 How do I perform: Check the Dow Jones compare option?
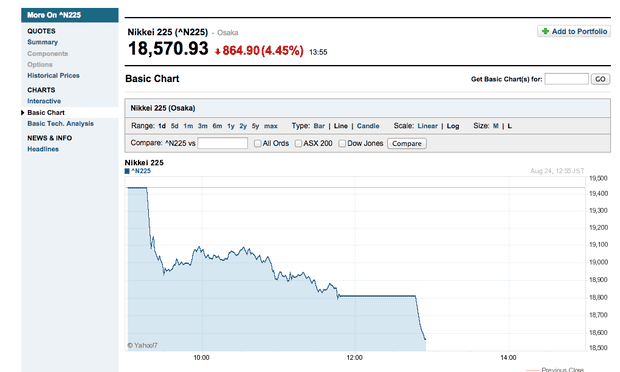tap(342, 144)
